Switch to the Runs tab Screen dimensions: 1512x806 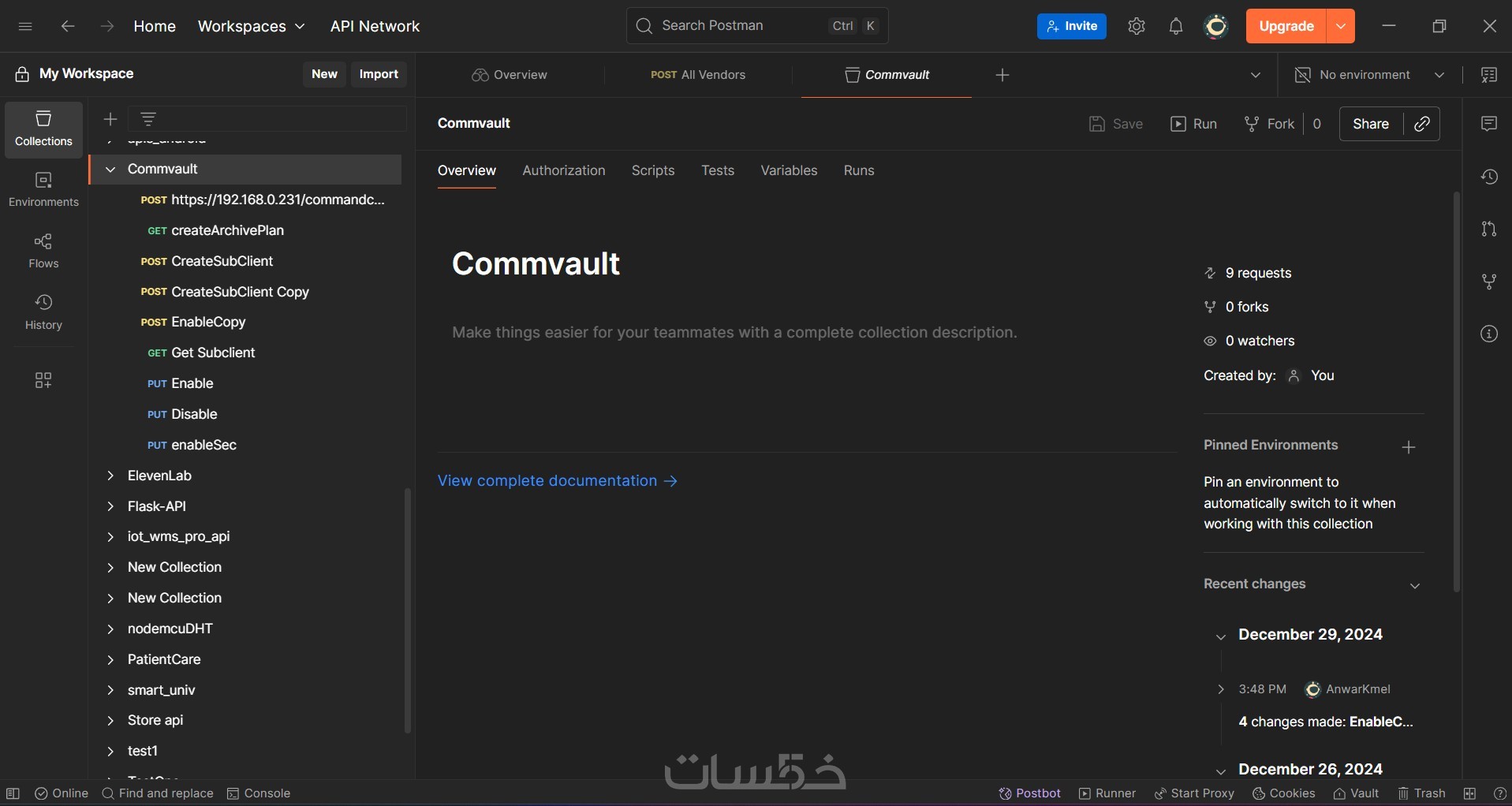pos(859,170)
